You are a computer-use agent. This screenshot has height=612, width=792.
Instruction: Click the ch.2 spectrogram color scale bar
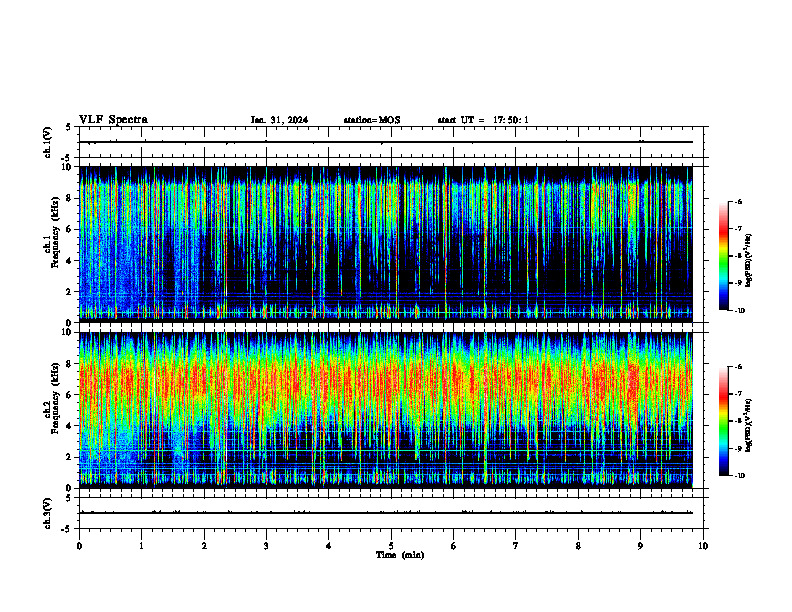[x=724, y=421]
